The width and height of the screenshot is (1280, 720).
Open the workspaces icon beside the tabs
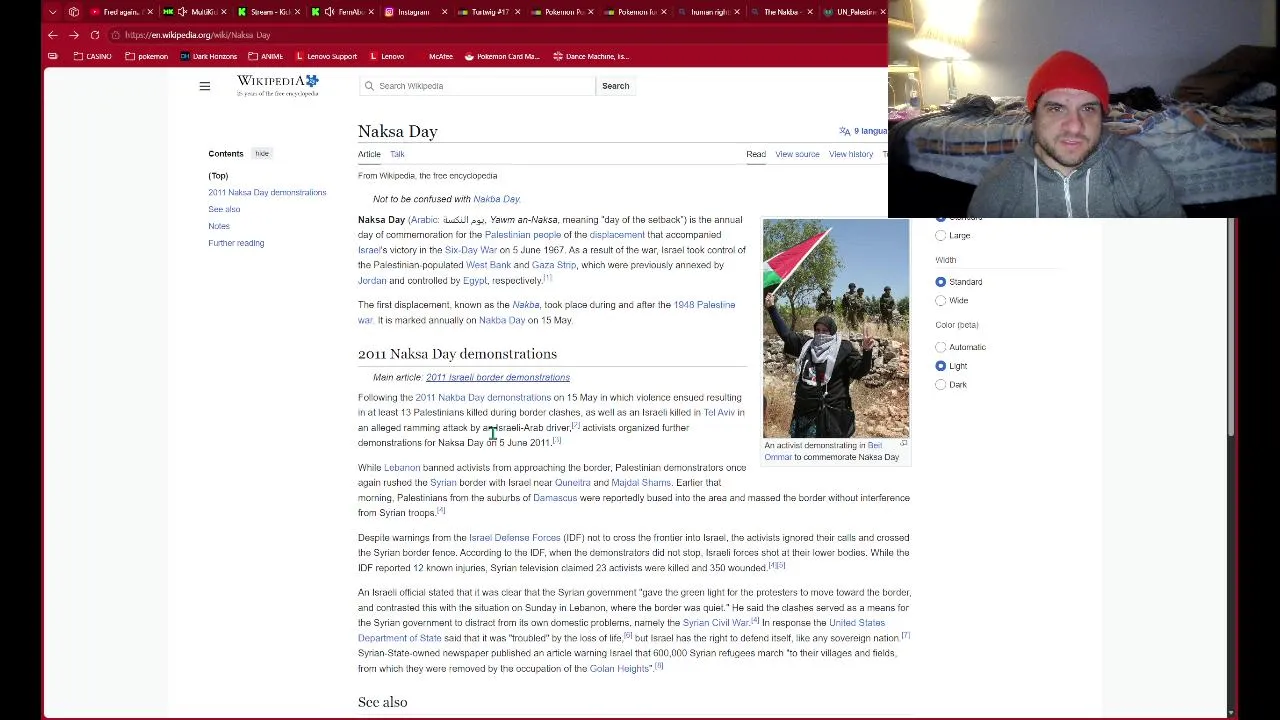tap(74, 12)
